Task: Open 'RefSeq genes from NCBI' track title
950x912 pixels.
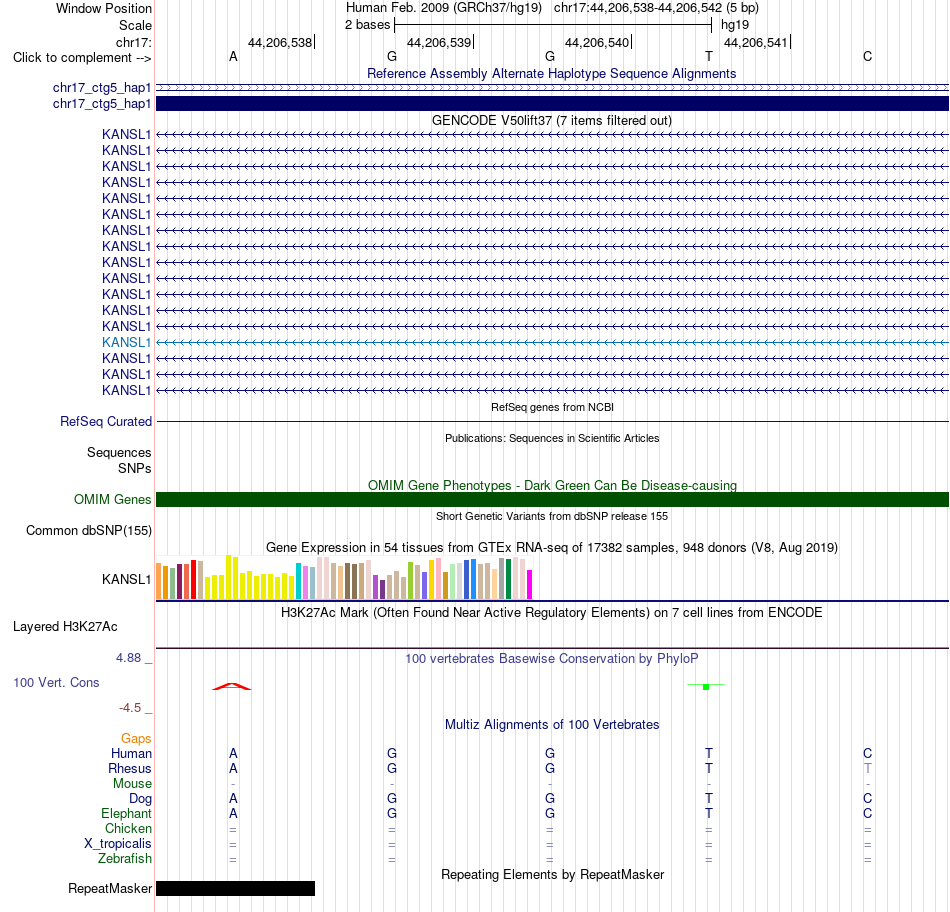Action: 552,407
